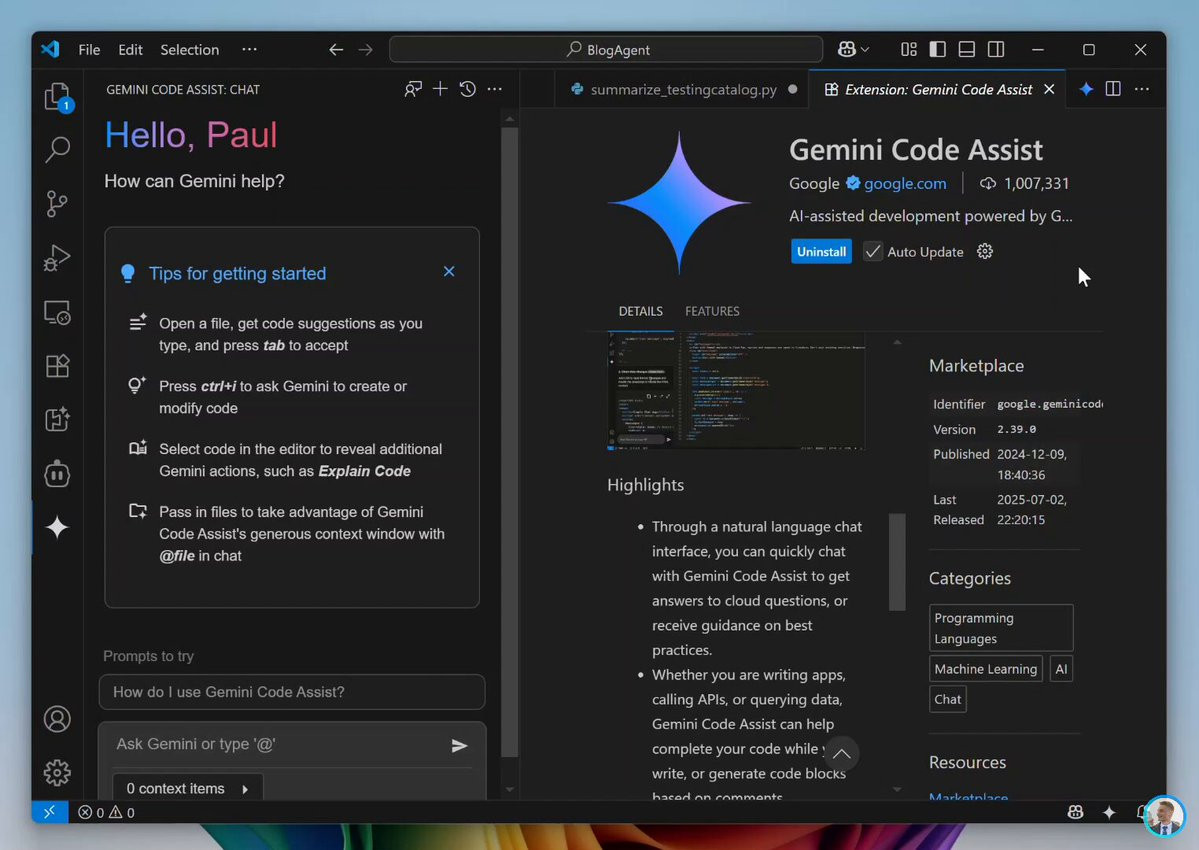The image size is (1199, 850).
Task: Open the Manage gear in activity bar
Action: pos(57,773)
